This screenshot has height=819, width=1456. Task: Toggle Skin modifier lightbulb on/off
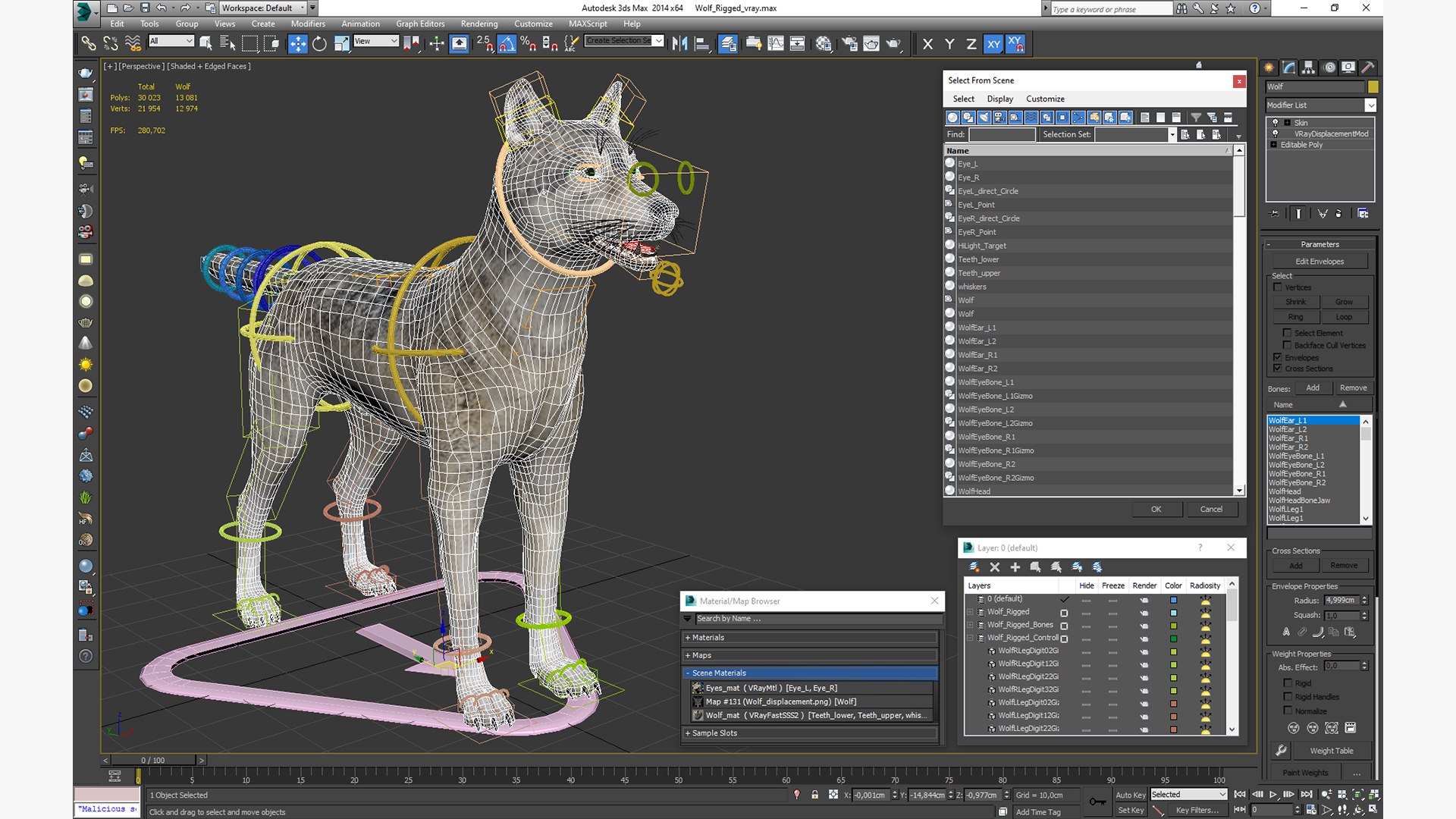(x=1275, y=122)
